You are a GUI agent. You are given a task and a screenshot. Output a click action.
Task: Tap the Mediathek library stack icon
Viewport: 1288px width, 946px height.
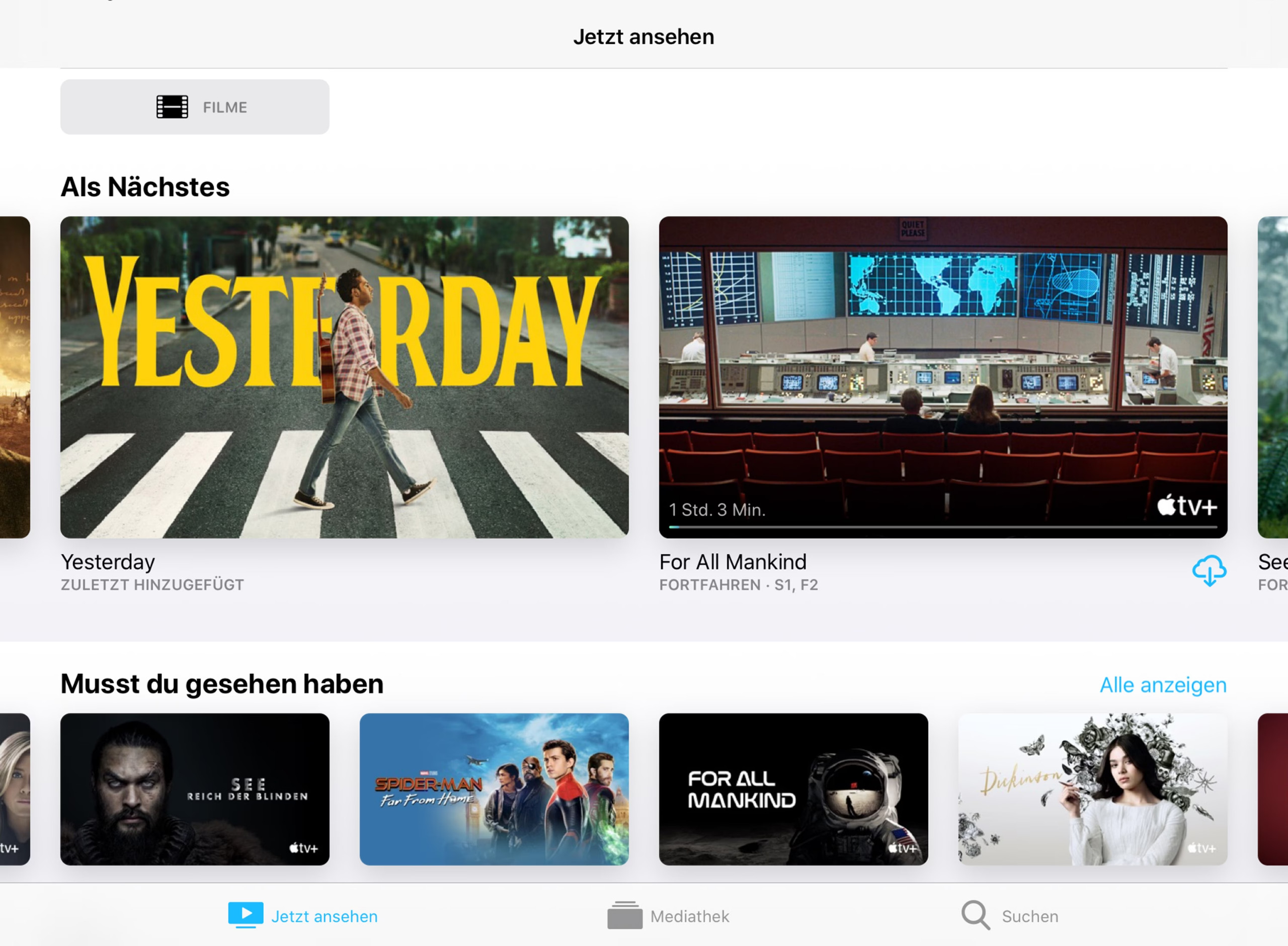tap(624, 915)
